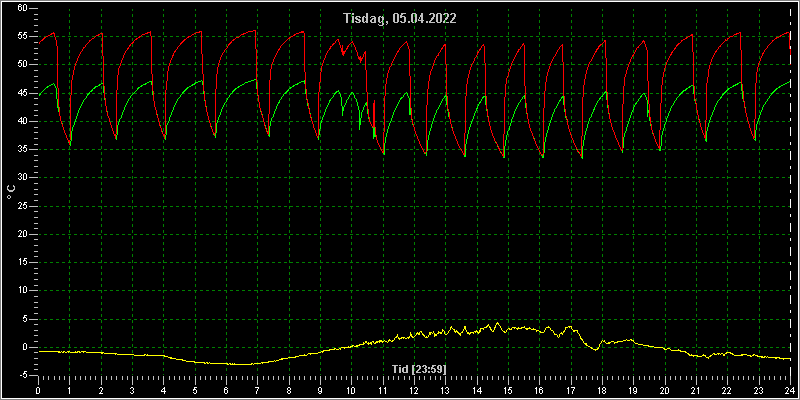Click hour 9 tick label

coord(320,390)
